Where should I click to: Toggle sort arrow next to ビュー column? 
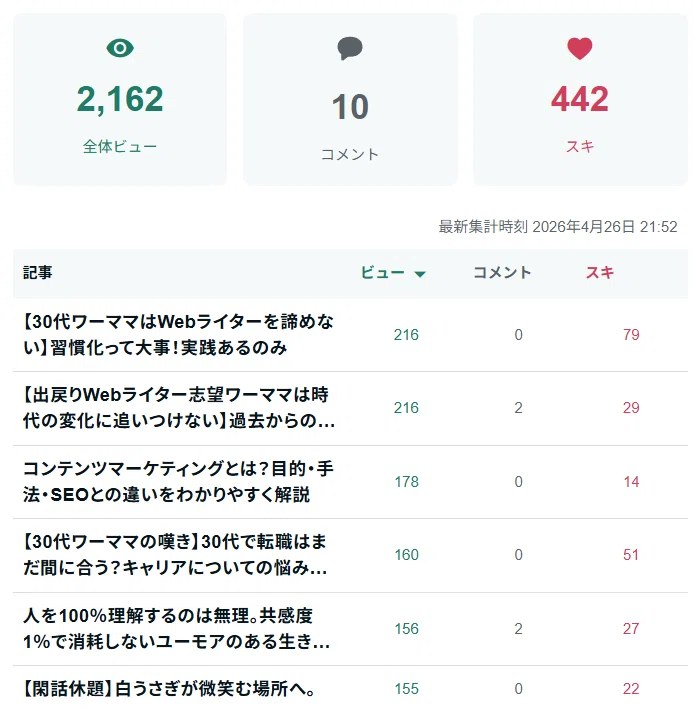(420, 274)
